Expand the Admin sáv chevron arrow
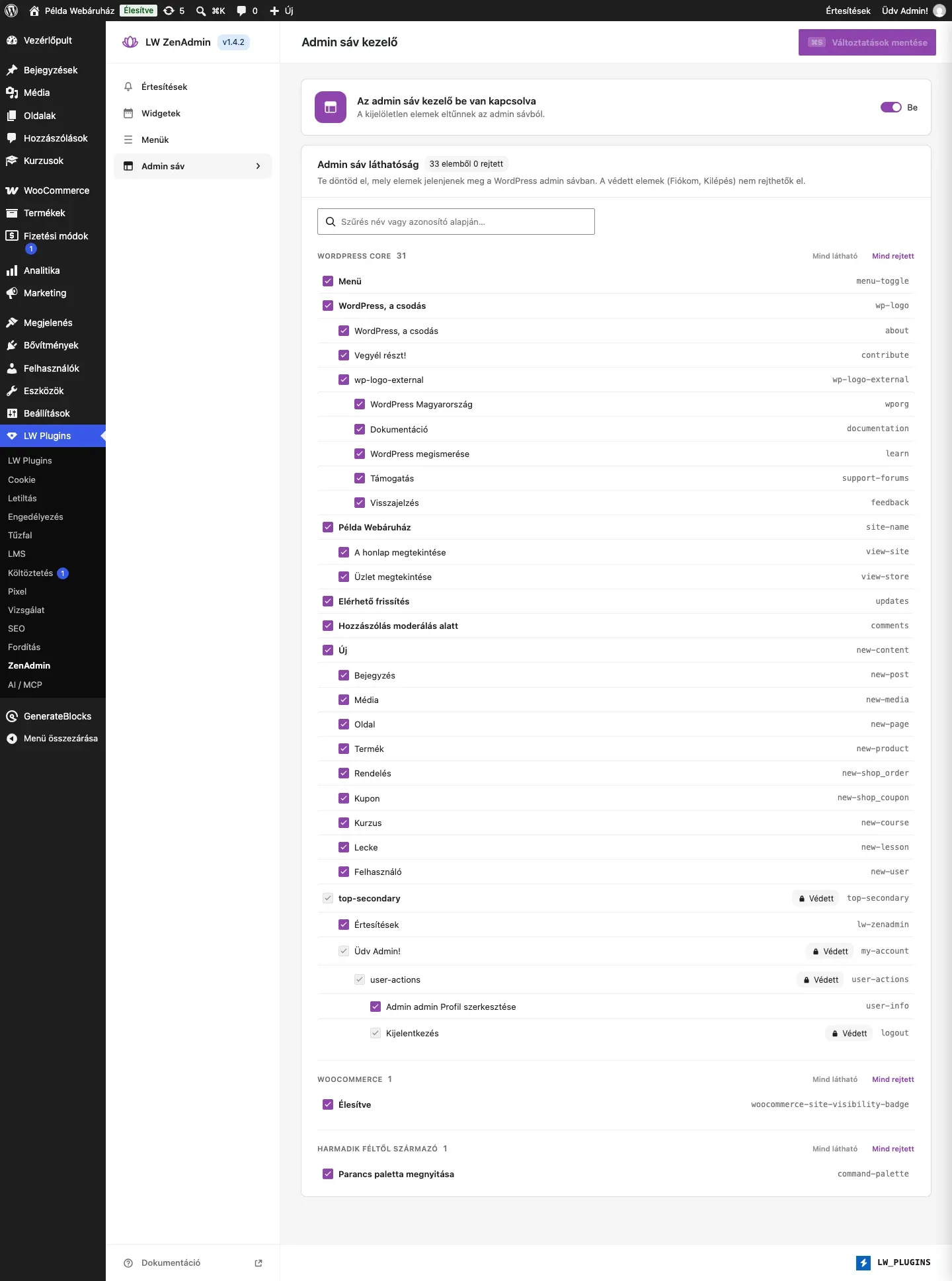This screenshot has height=1281, width=952. (x=258, y=166)
